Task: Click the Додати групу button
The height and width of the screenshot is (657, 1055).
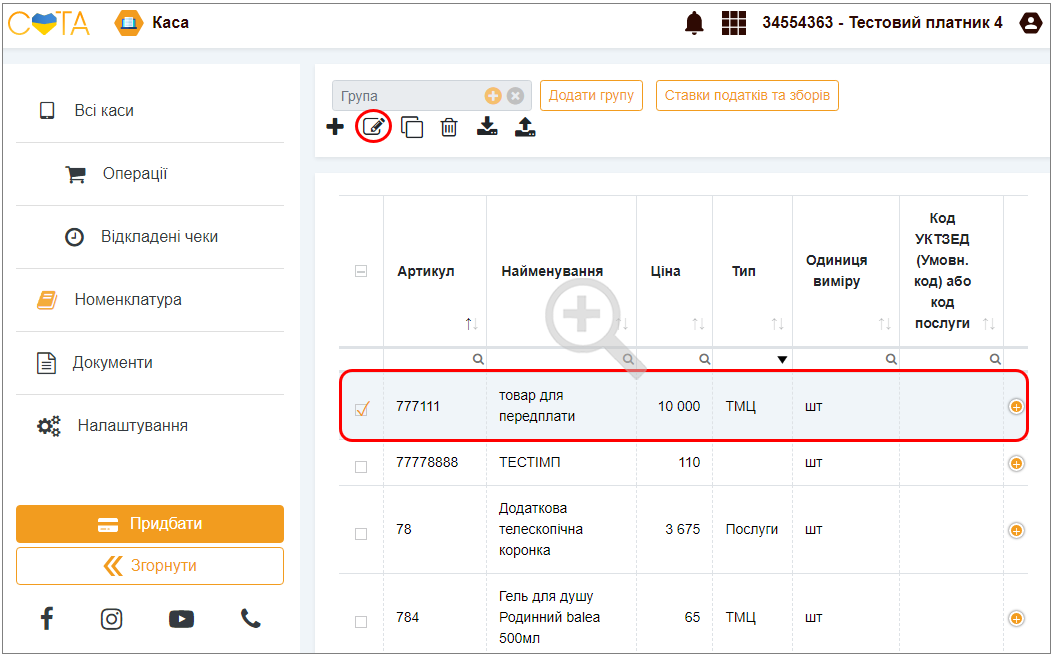Action: point(591,96)
